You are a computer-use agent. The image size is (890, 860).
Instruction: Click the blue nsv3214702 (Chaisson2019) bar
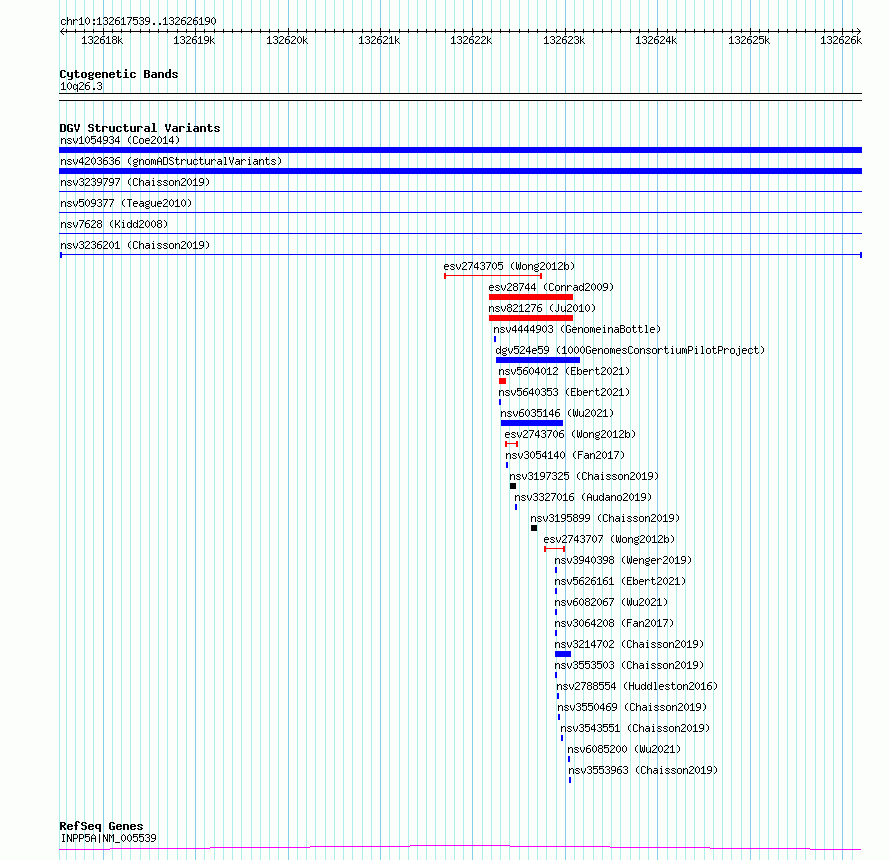click(563, 654)
